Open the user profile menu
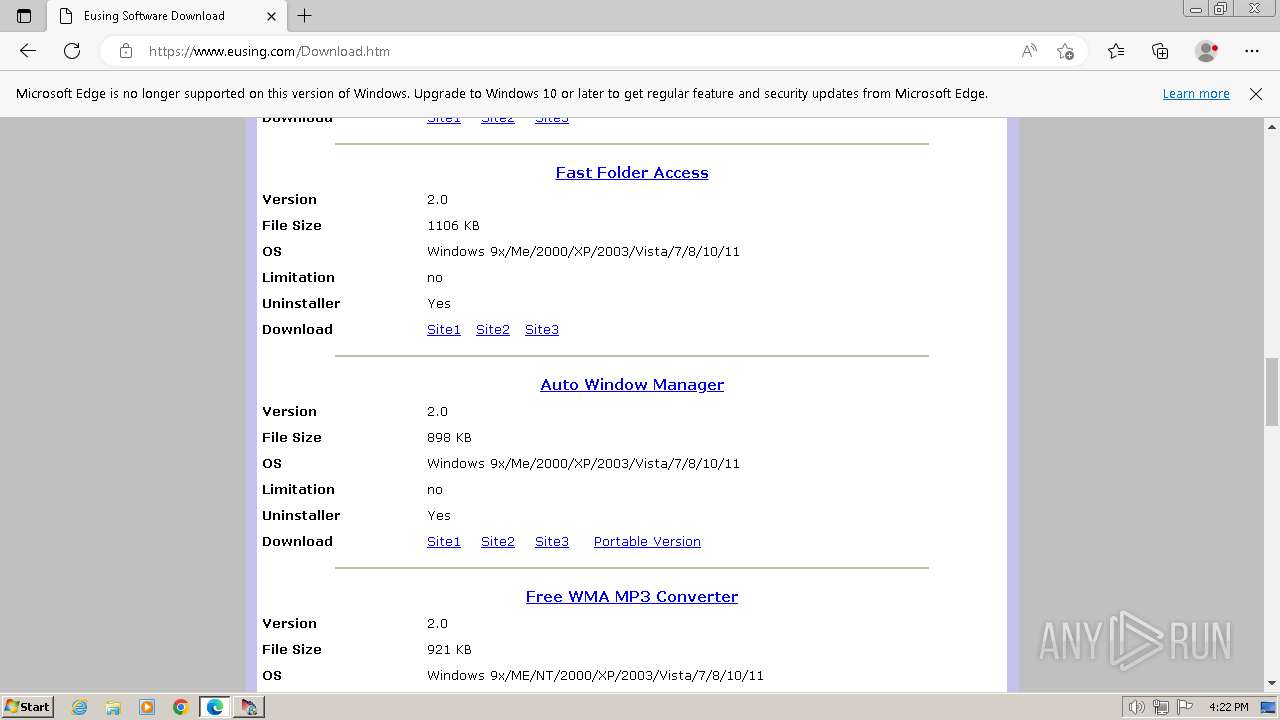The height and width of the screenshot is (720, 1280). click(x=1207, y=51)
